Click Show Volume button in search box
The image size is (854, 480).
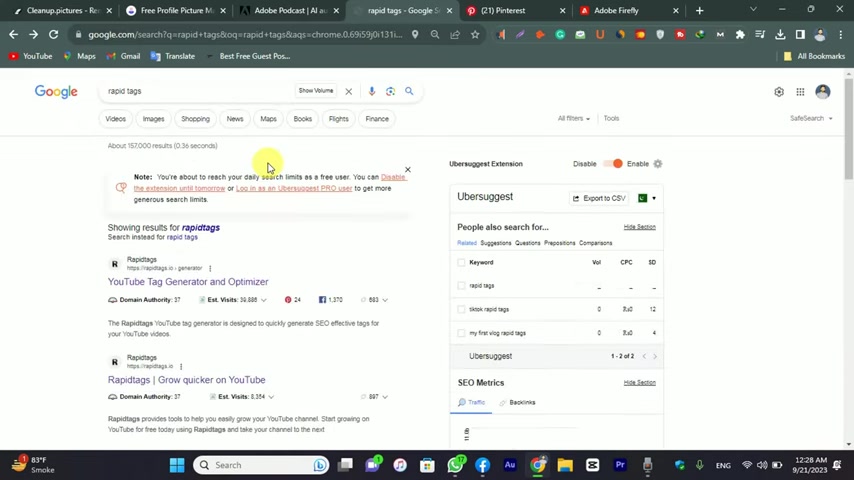pos(316,90)
